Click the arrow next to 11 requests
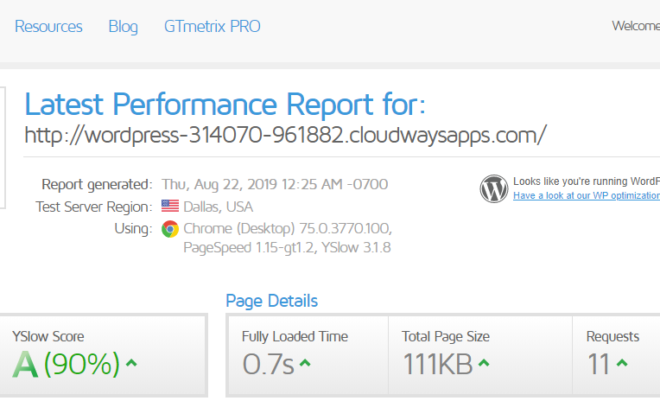Image resolution: width=660 pixels, height=420 pixels. [x=622, y=363]
